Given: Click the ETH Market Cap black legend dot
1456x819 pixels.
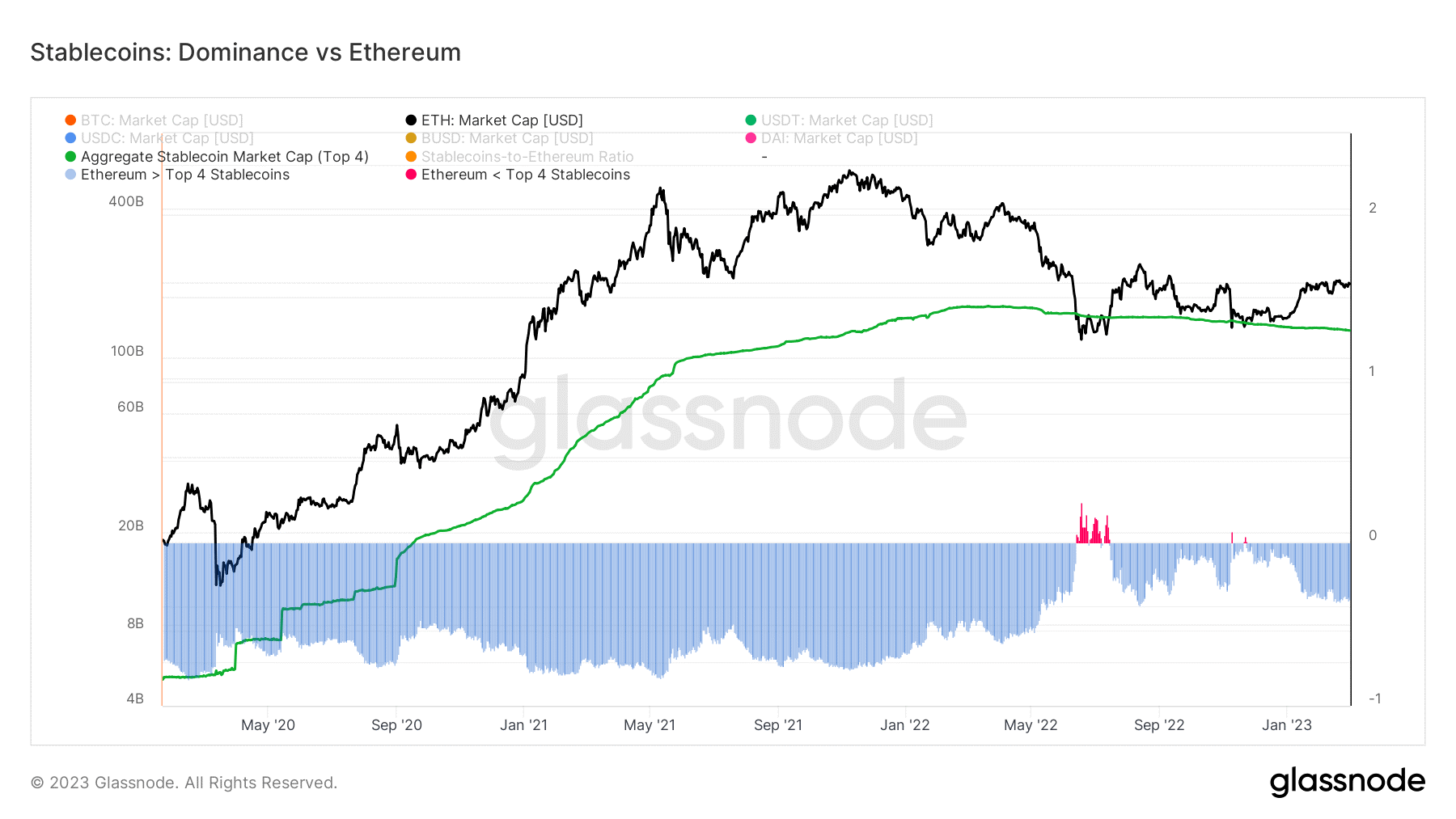Looking at the screenshot, I should click(x=411, y=120).
